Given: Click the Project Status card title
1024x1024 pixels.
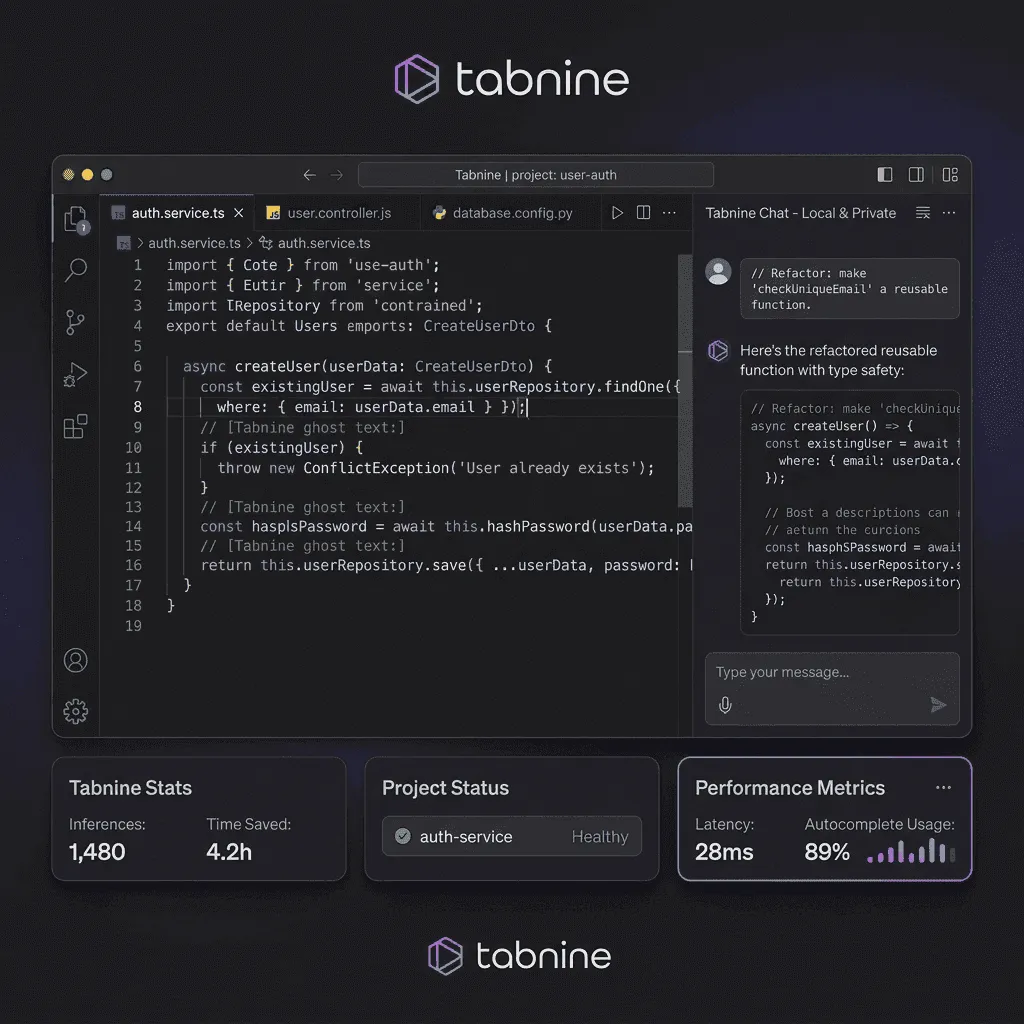Looking at the screenshot, I should tap(445, 788).
